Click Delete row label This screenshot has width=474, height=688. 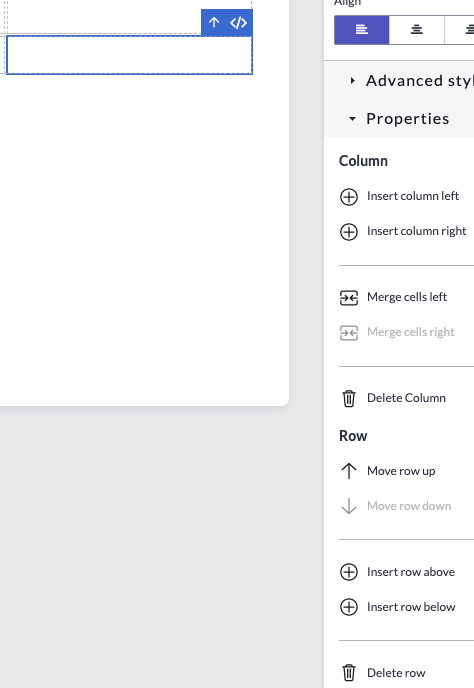coord(396,673)
